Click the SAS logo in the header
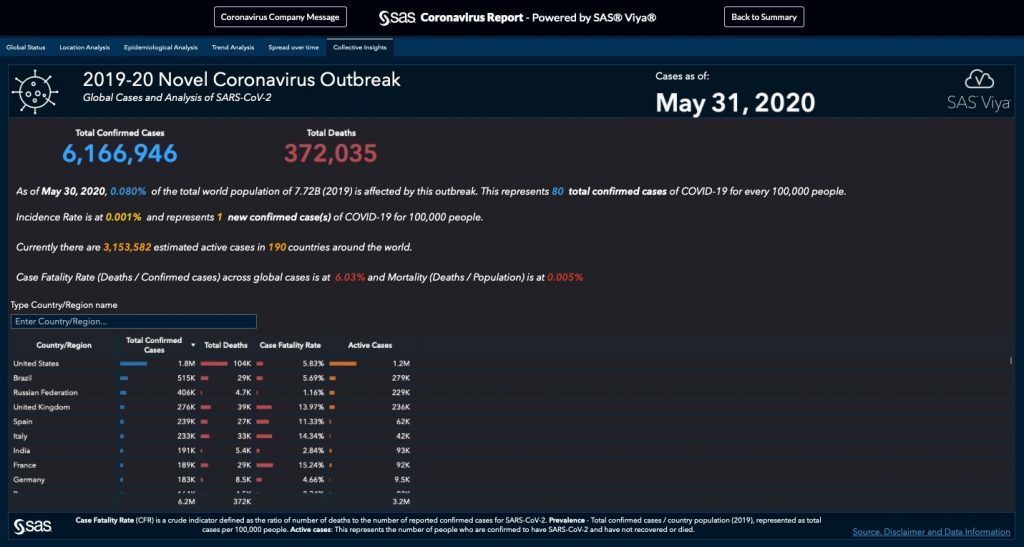This screenshot has width=1024, height=547. (x=397, y=18)
